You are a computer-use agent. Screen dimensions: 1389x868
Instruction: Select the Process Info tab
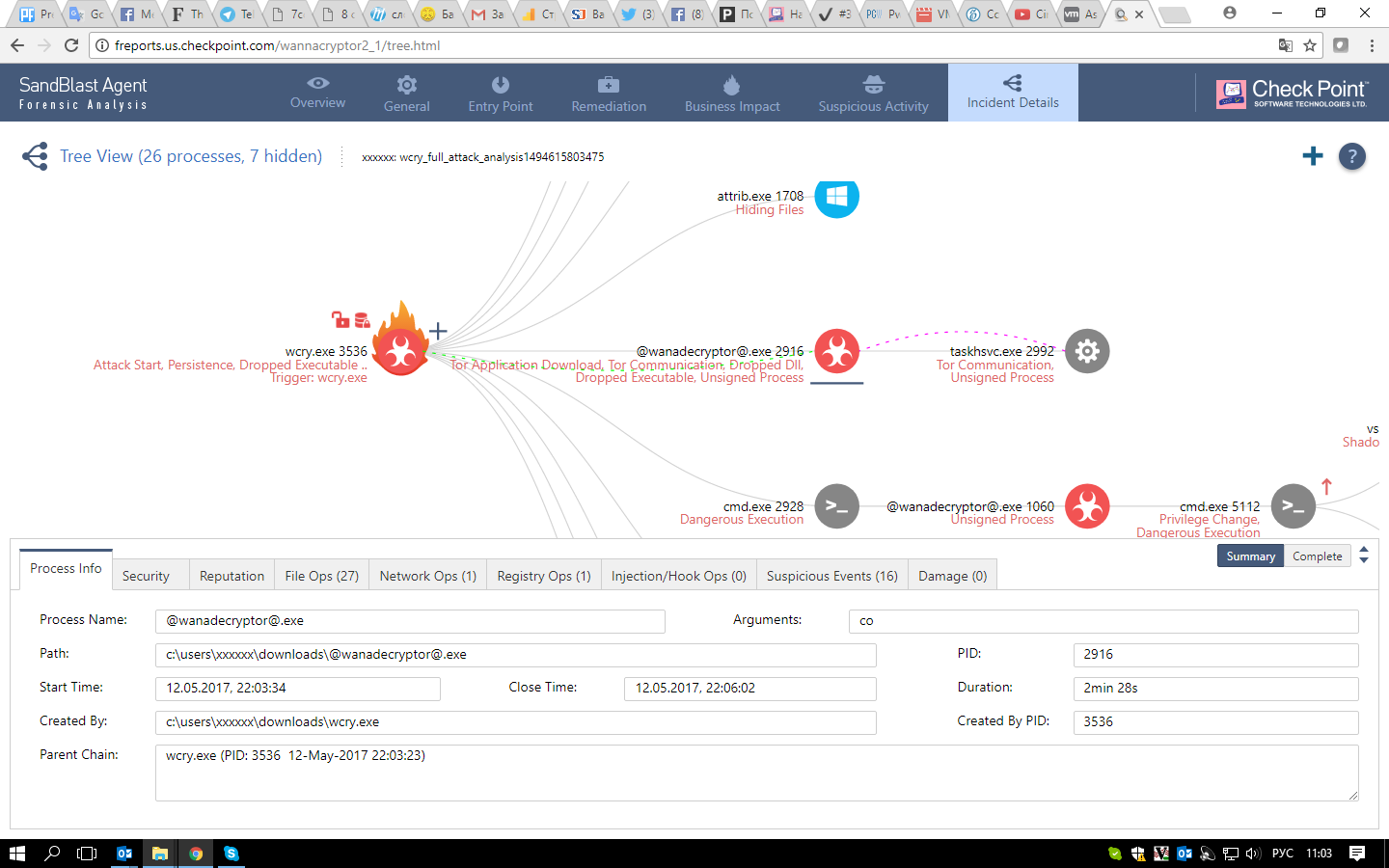click(66, 569)
